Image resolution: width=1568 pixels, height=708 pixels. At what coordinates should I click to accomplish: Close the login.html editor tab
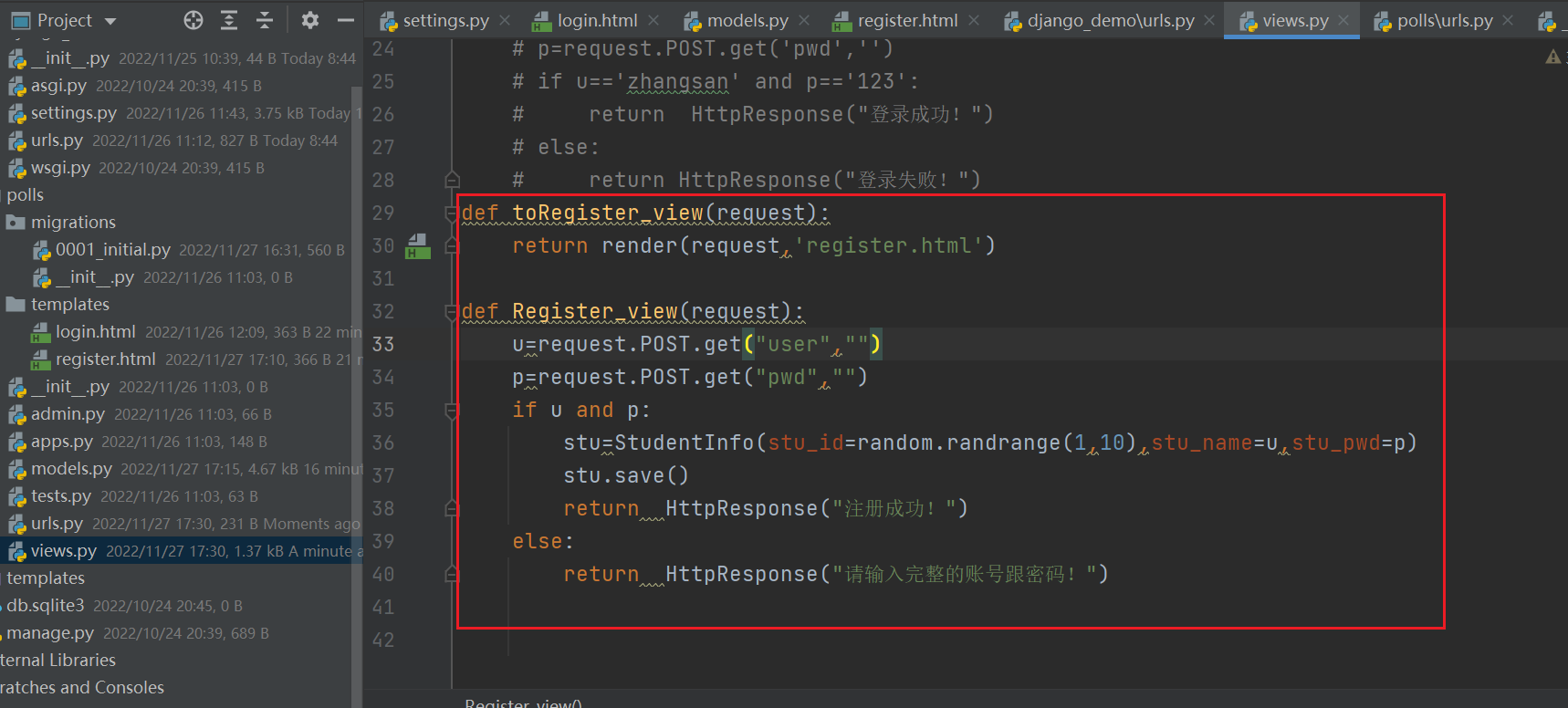point(653,20)
